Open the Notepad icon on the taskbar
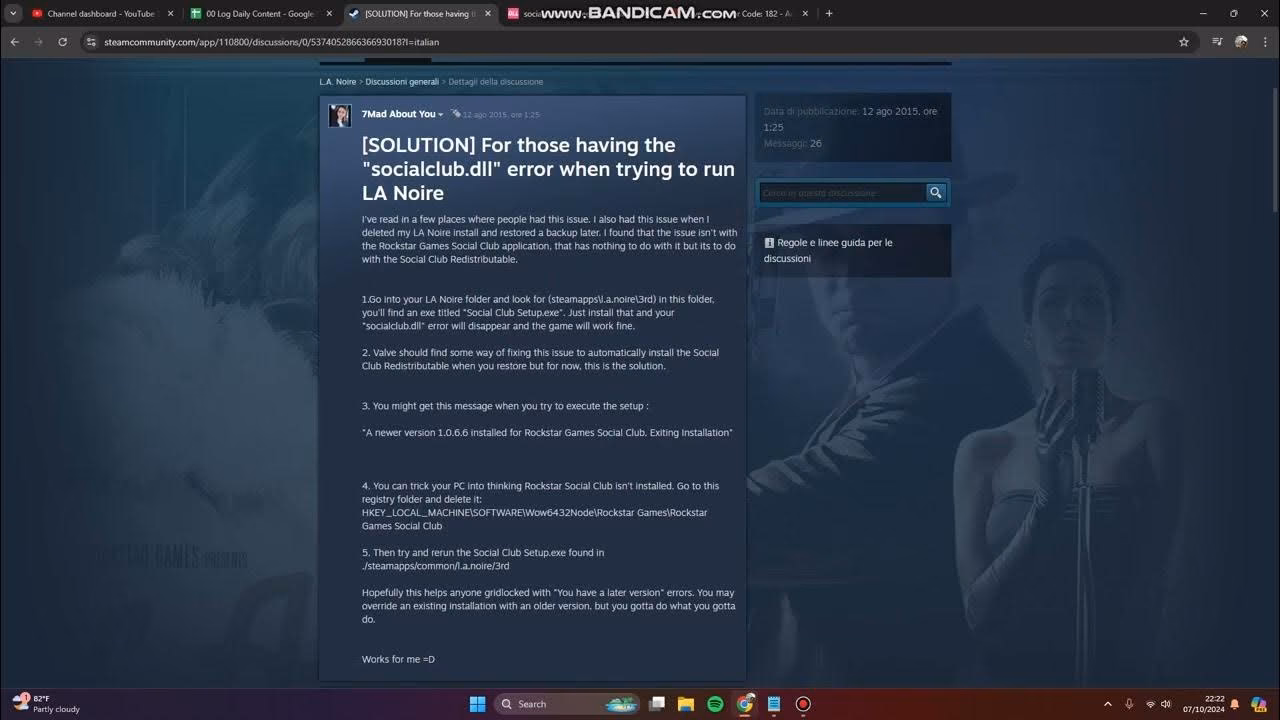Viewport: 1280px width, 720px height. [x=773, y=704]
